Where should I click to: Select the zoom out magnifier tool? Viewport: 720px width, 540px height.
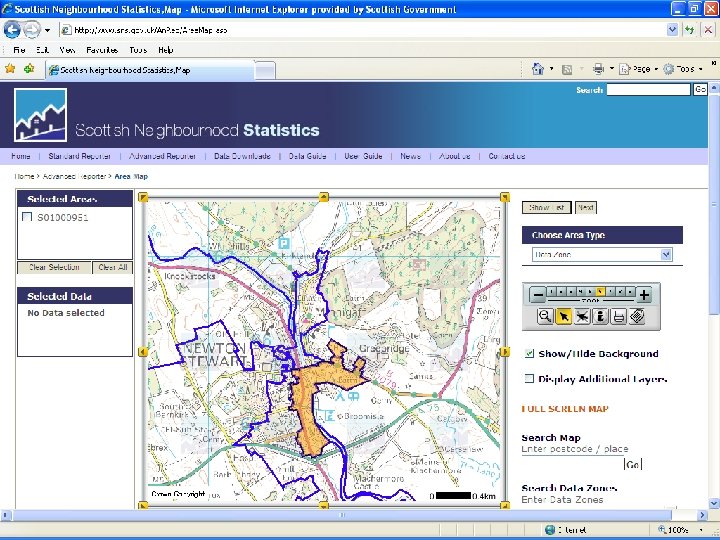(x=545, y=316)
